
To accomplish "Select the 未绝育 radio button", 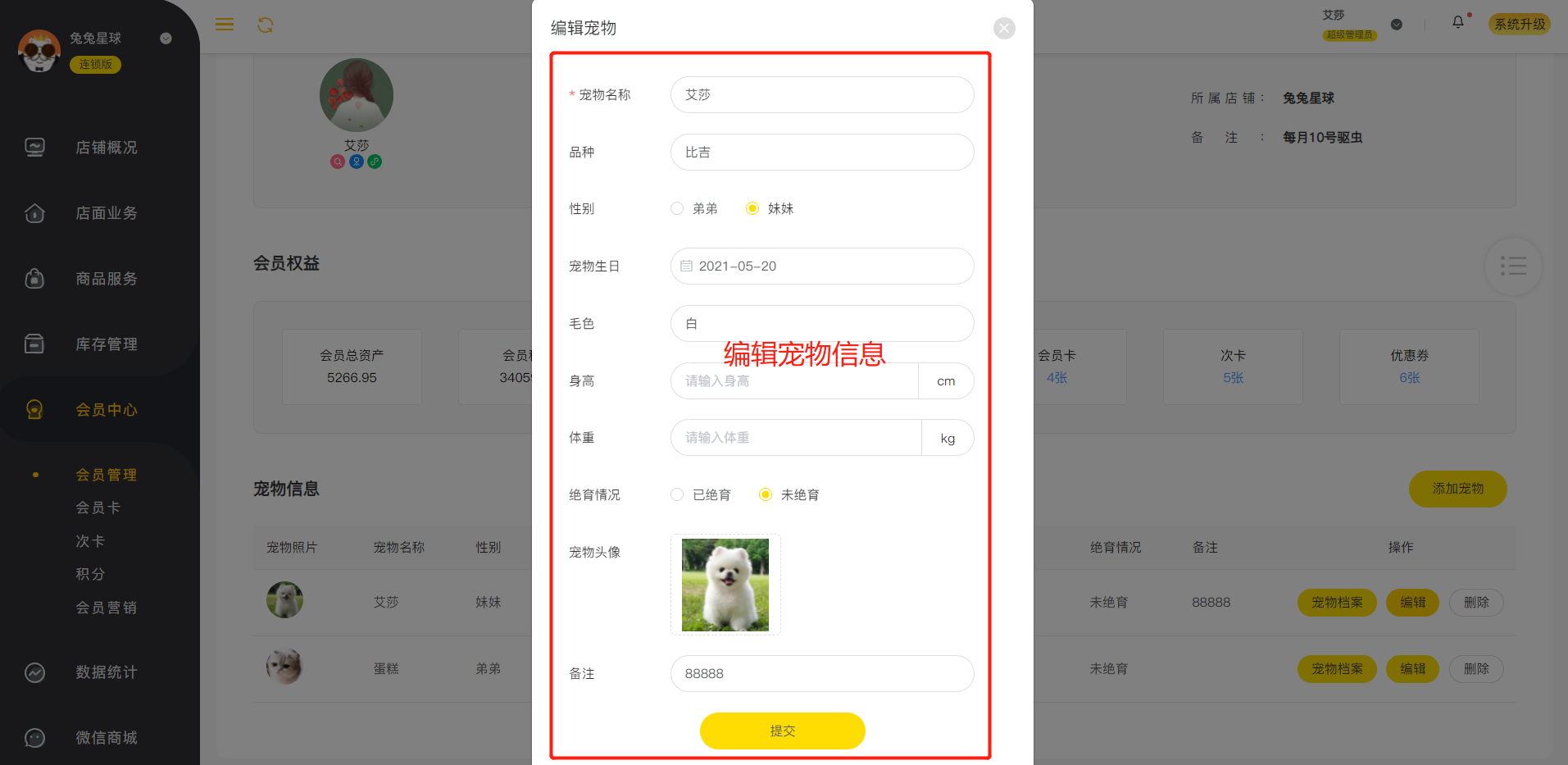I will click(x=766, y=494).
